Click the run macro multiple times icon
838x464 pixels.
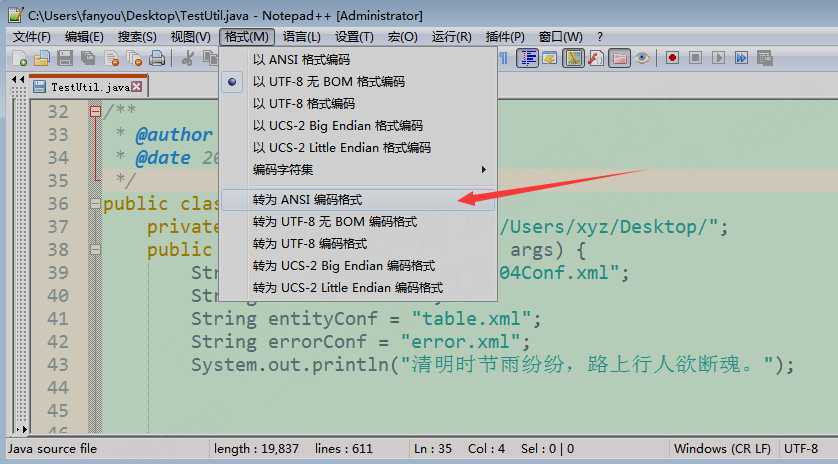741,58
